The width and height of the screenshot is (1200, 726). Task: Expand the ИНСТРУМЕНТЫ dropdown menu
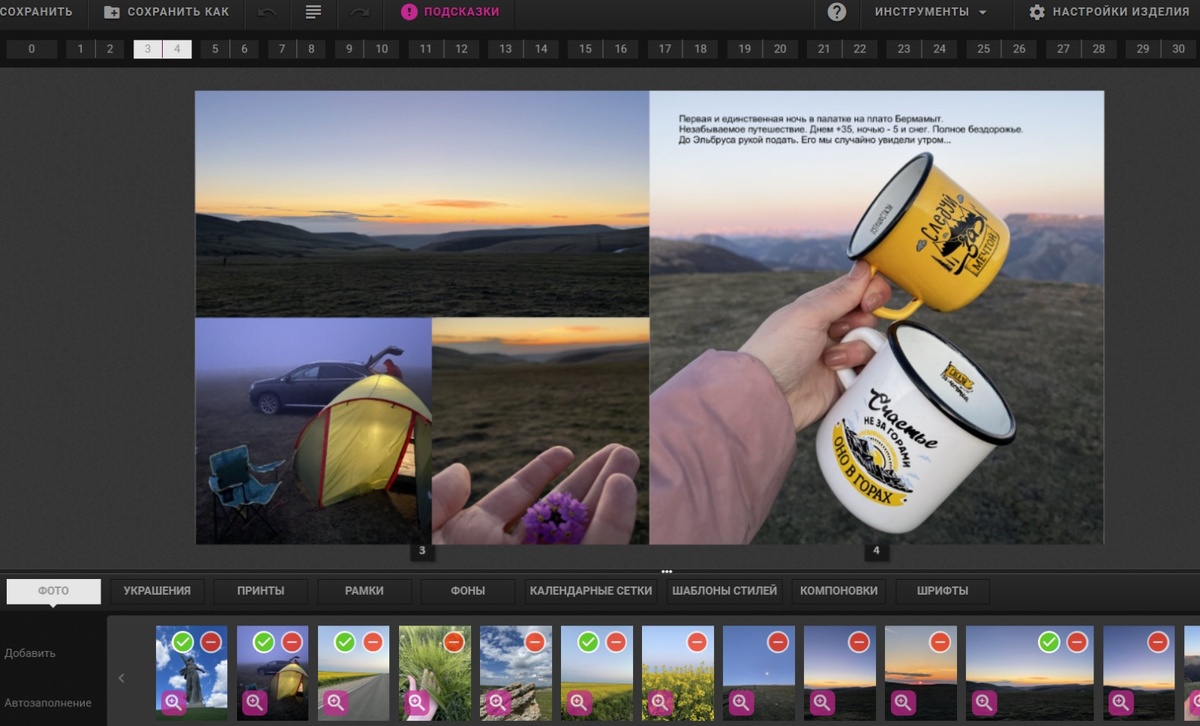[x=931, y=12]
